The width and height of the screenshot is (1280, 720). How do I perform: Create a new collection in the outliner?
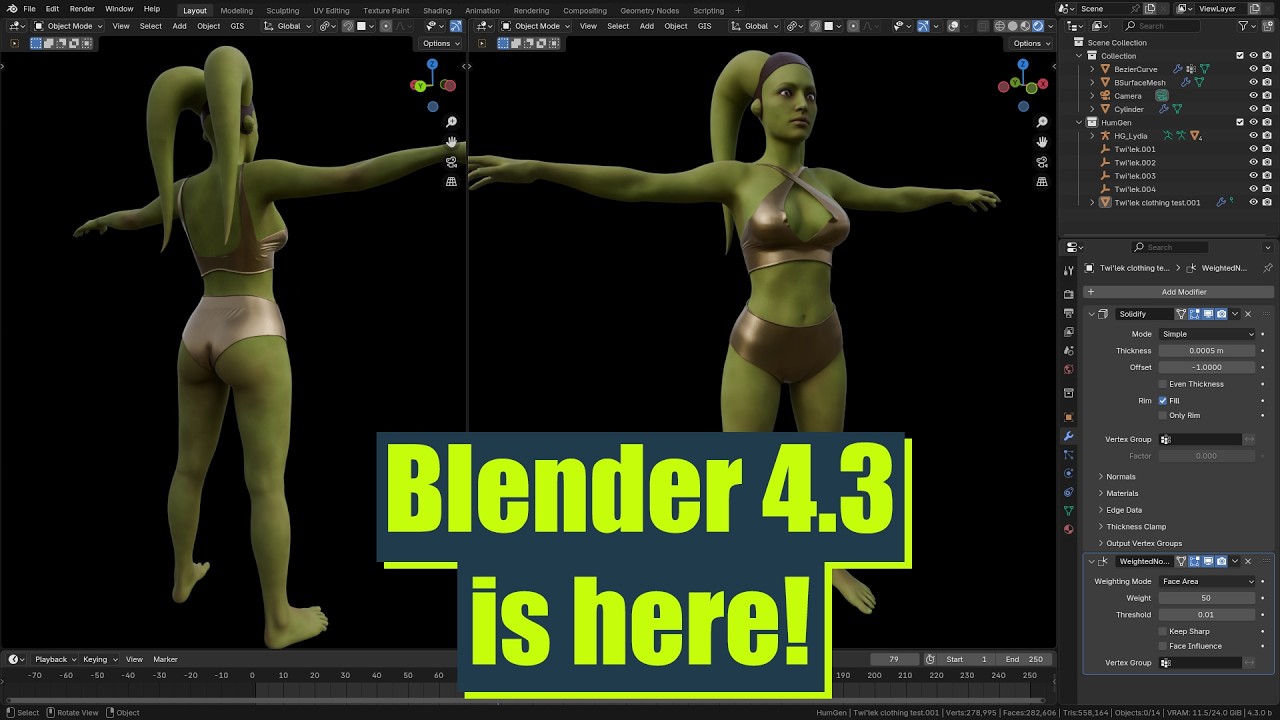coord(1266,26)
